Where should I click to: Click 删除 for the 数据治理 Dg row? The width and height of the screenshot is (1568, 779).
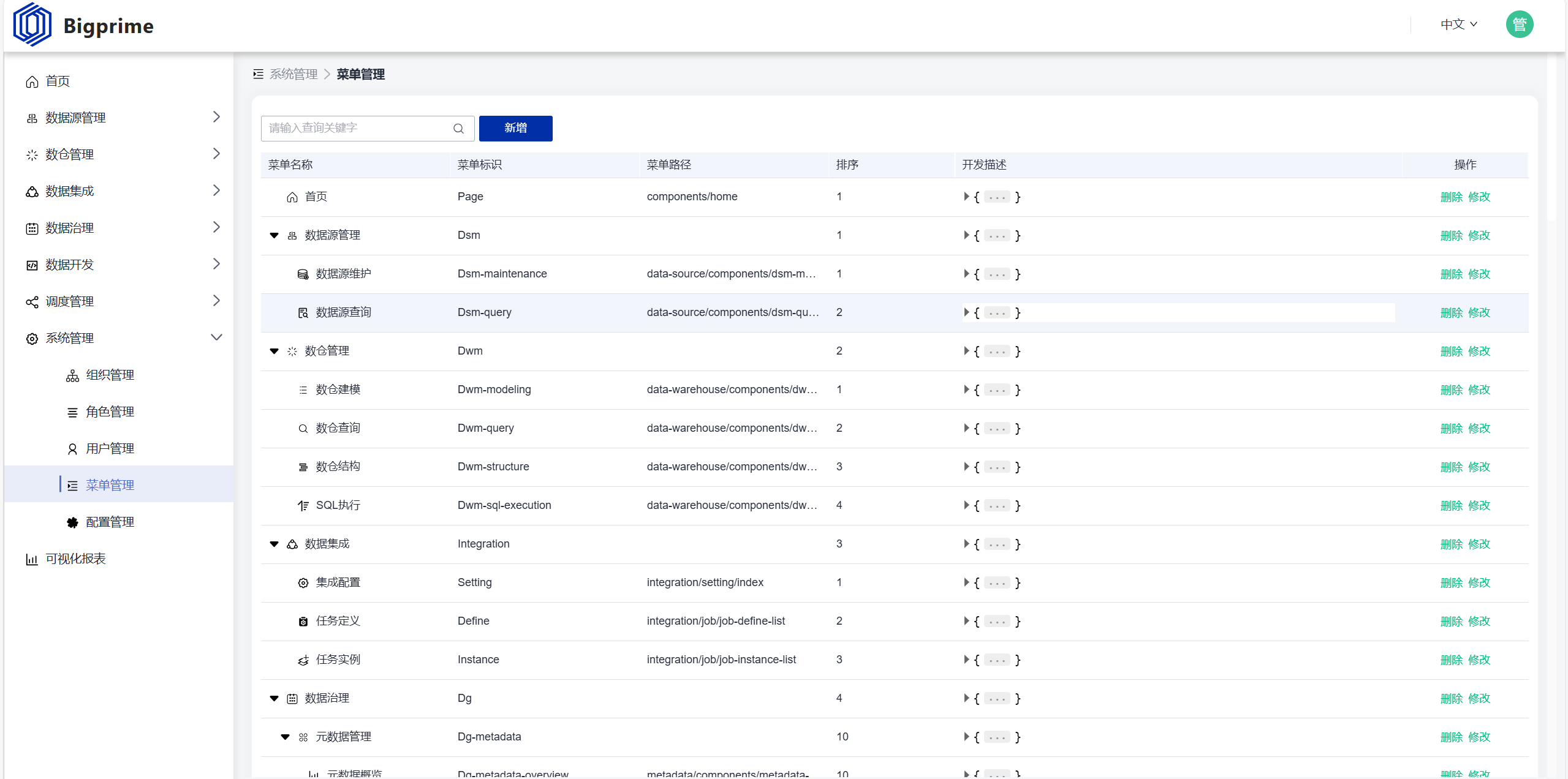click(x=1451, y=699)
